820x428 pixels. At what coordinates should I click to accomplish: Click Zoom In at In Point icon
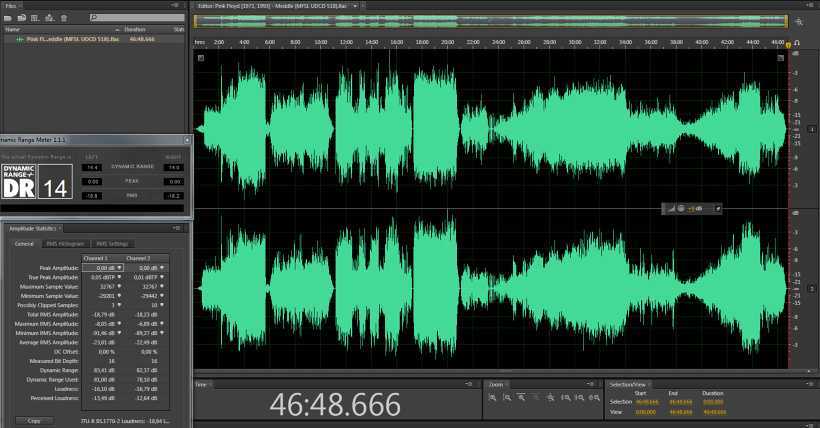click(566, 398)
